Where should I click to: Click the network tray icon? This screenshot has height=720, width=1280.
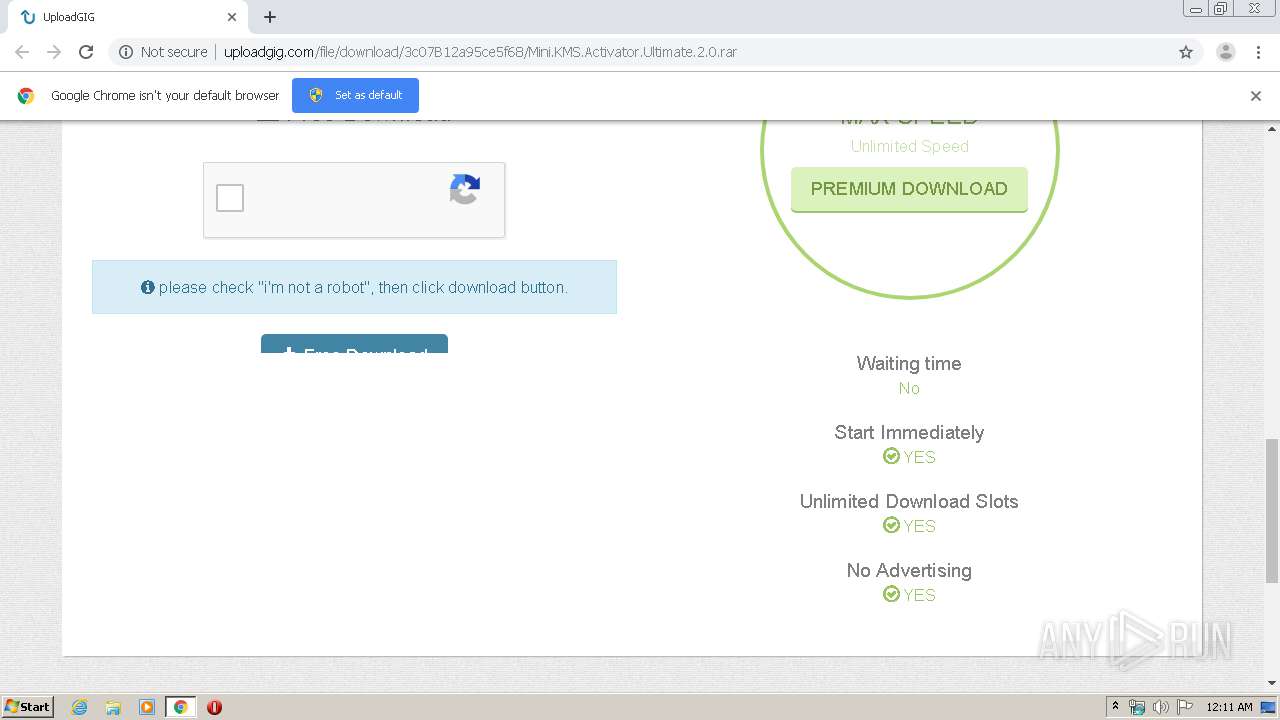(1136, 707)
